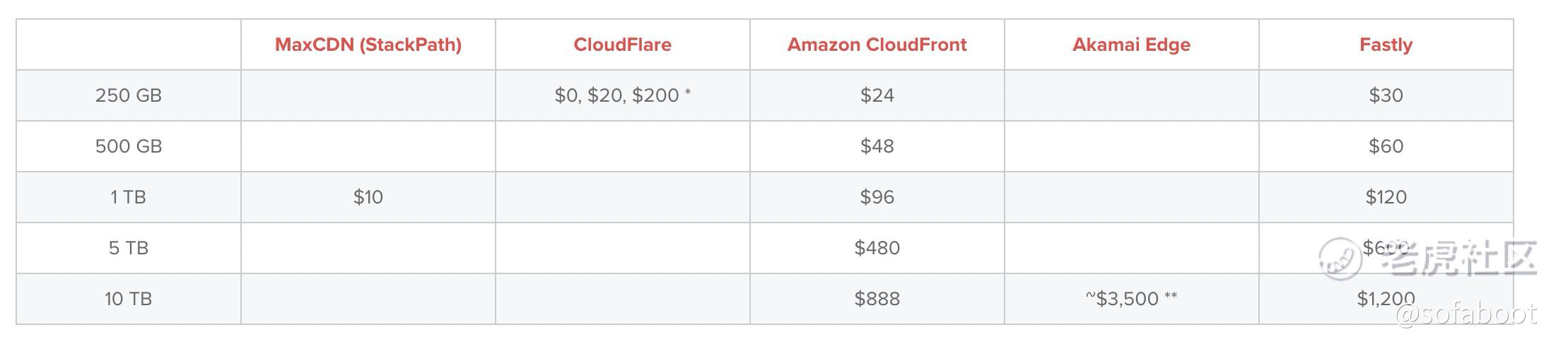This screenshot has height=349, width=1568.
Task: Select the MaxCDN $10 price cell
Action: (368, 197)
